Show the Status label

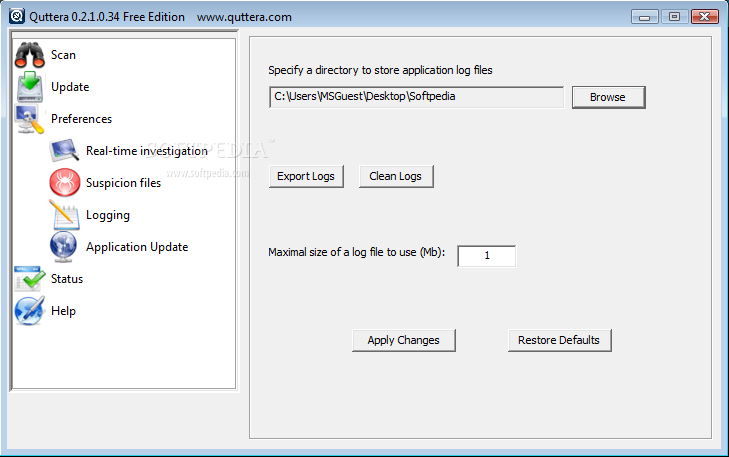pyautogui.click(x=67, y=279)
